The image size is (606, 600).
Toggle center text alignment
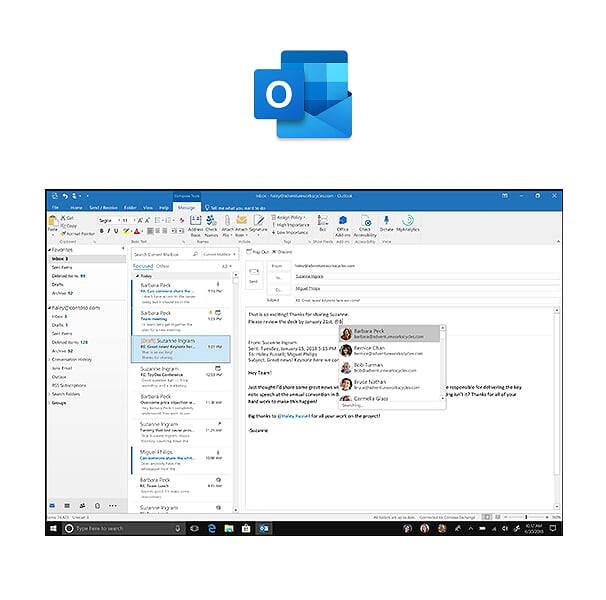pos(158,231)
